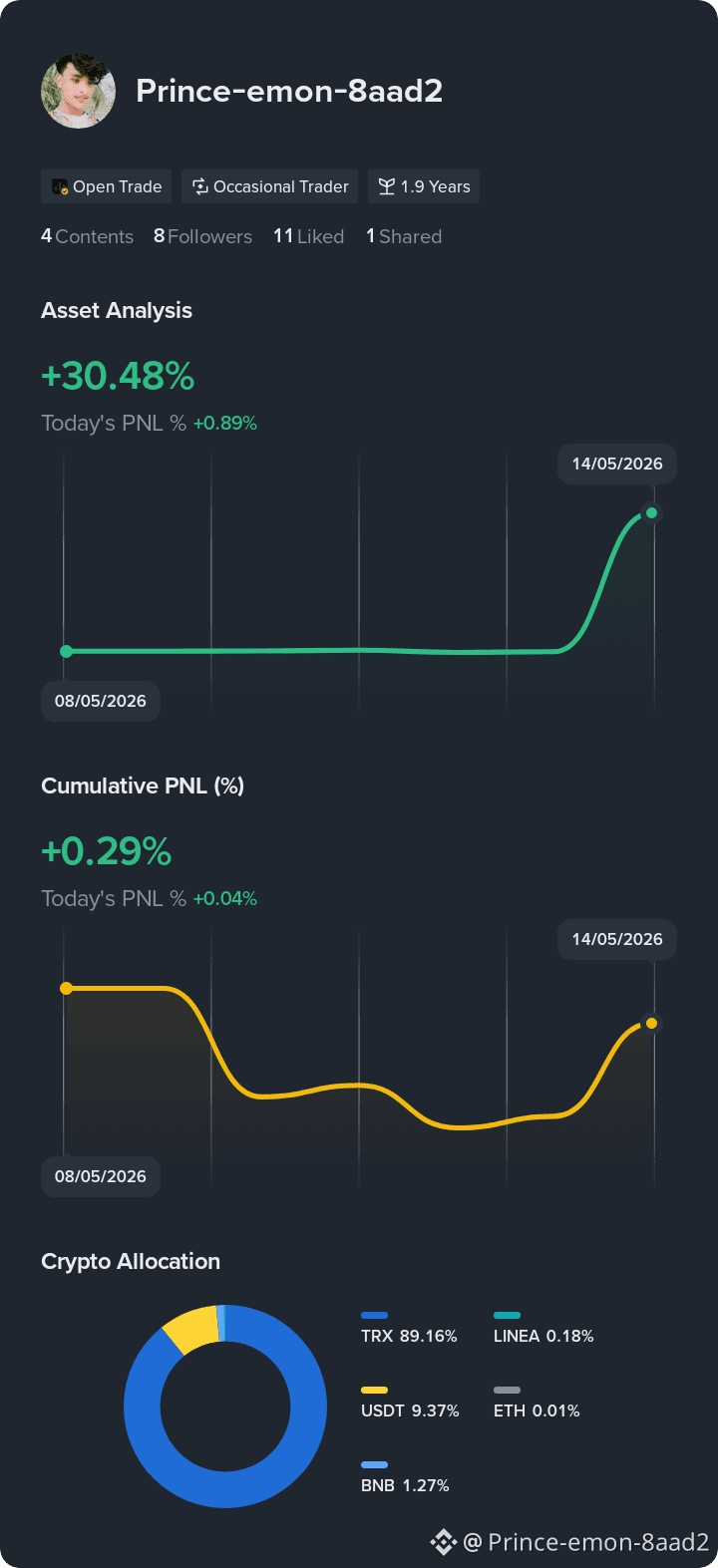Click the green 08/05/2026 start dot

pos(67,651)
